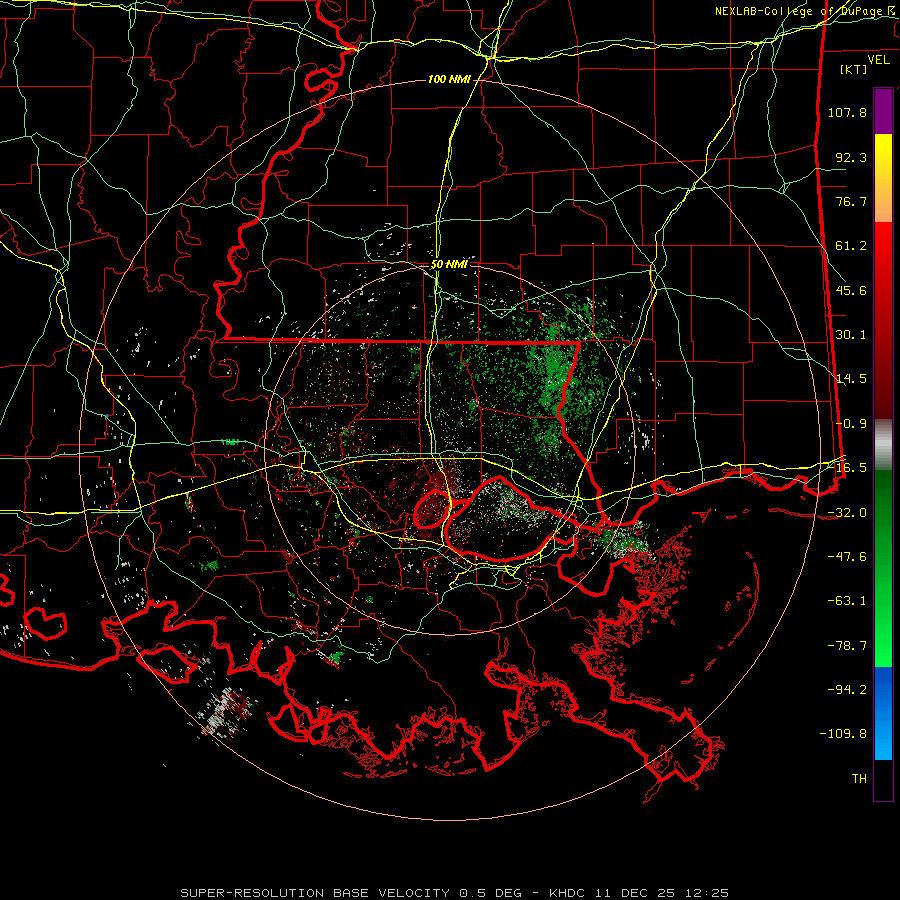This screenshot has width=900, height=900.
Task: Select the 76.7 velocity scale value
Action: point(851,201)
